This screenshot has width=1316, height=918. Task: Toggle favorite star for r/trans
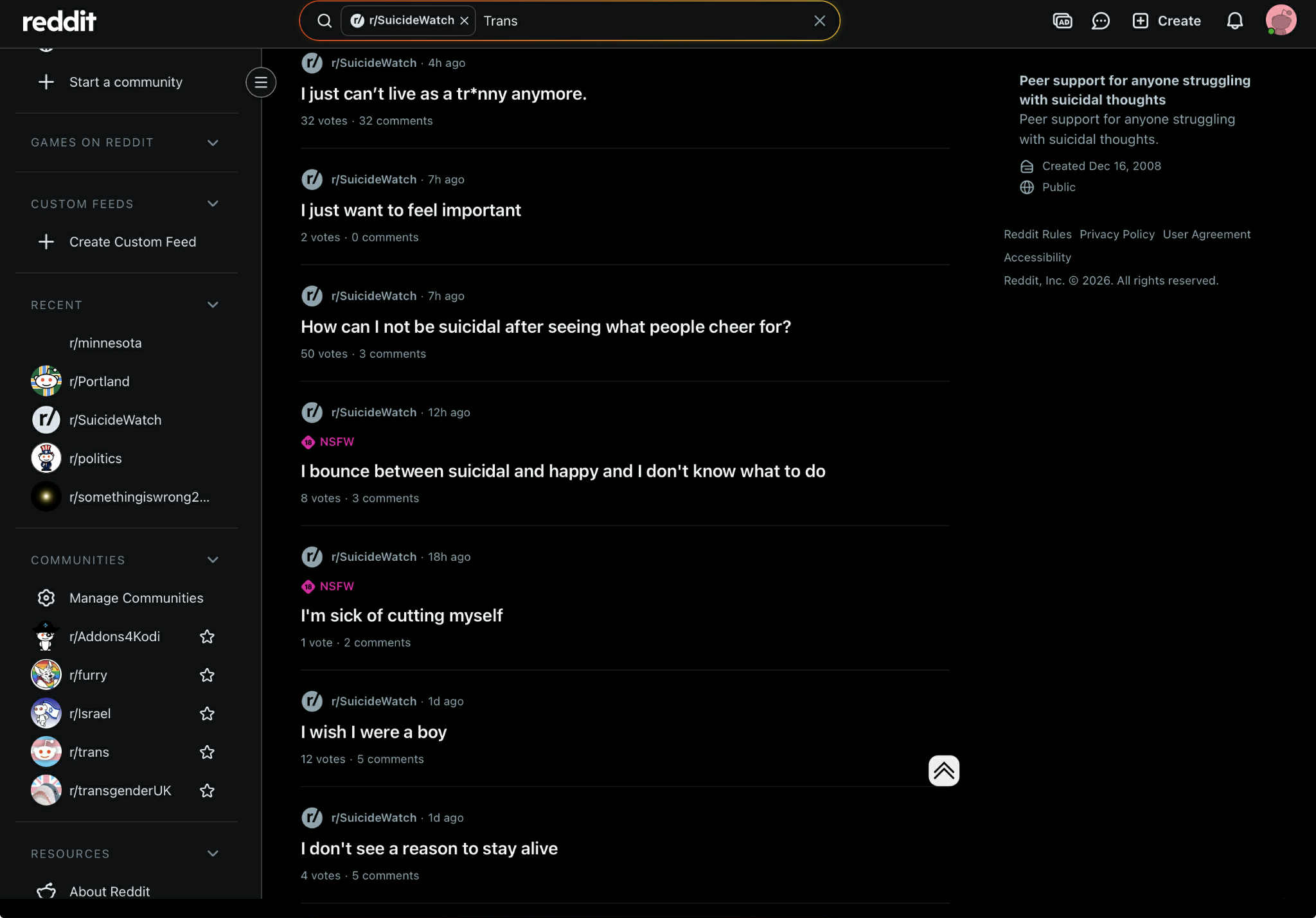[x=207, y=752]
